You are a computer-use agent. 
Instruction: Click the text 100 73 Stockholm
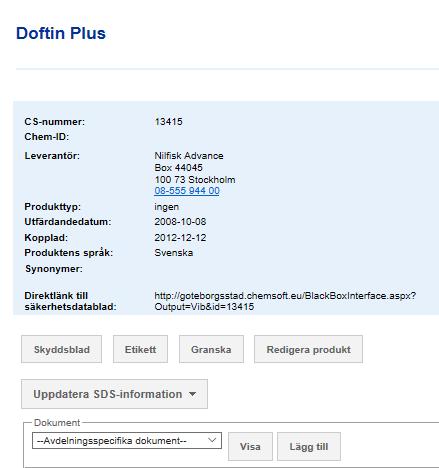coord(195,180)
